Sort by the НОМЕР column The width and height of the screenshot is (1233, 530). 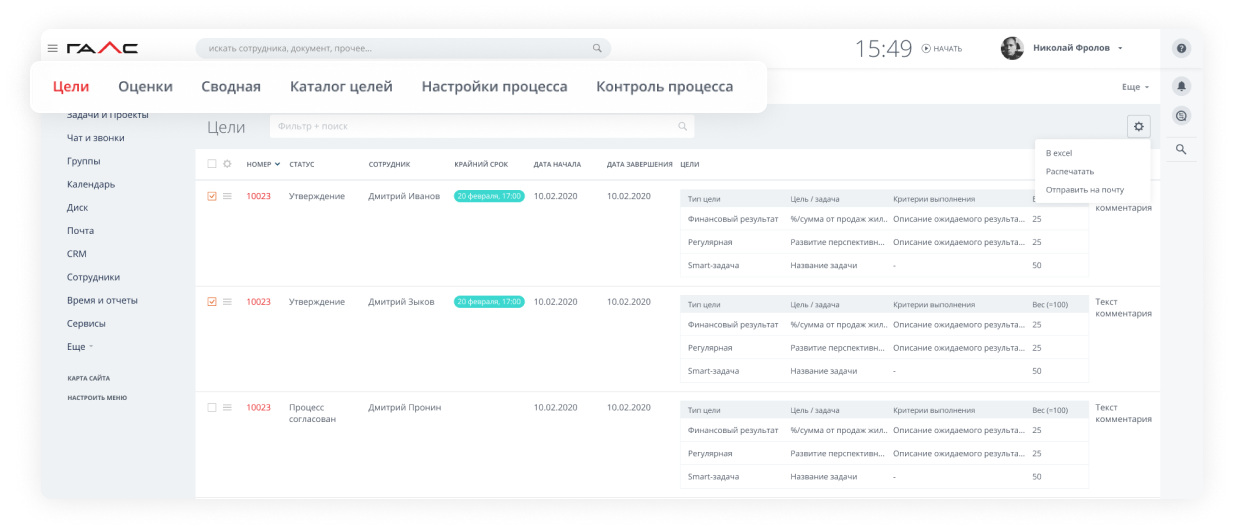pyautogui.click(x=263, y=164)
